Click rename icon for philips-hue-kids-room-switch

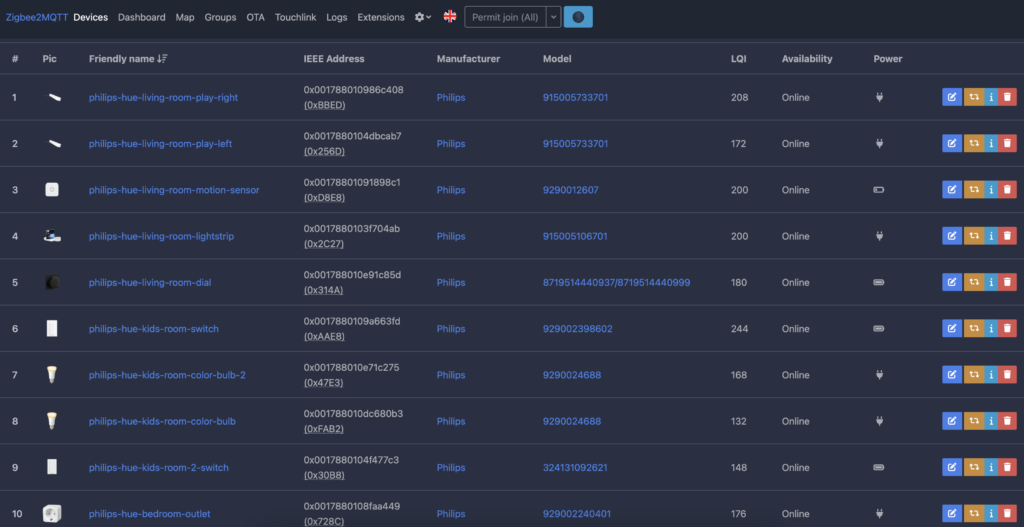click(951, 328)
